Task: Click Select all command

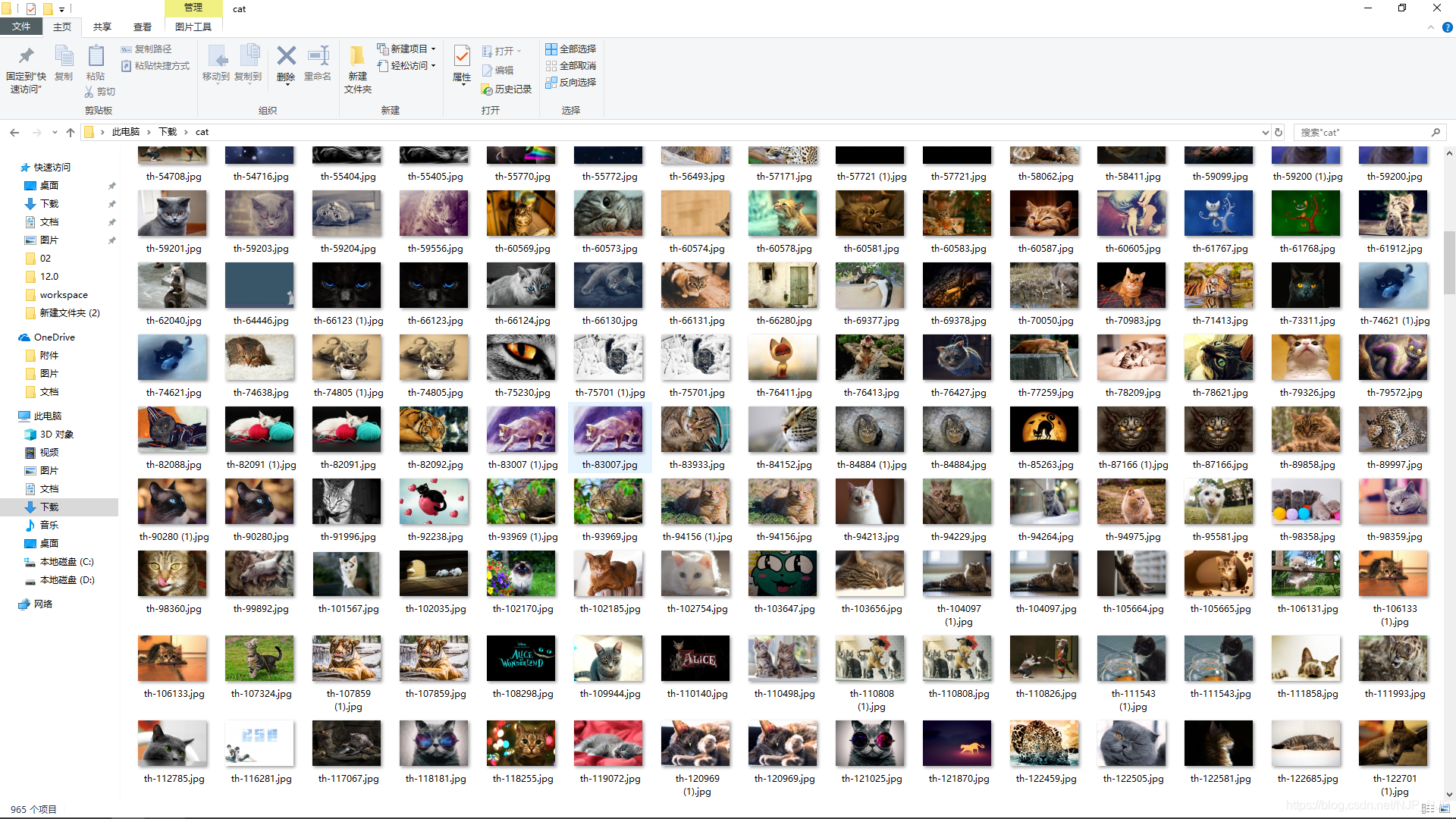Action: pos(570,49)
